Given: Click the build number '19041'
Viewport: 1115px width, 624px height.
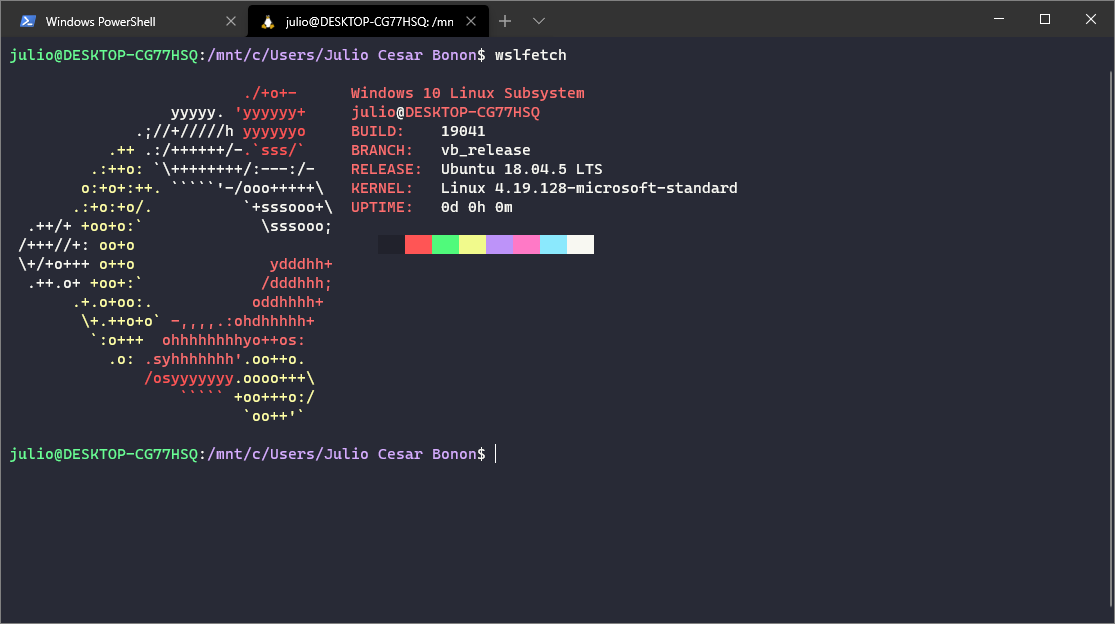Looking at the screenshot, I should [x=463, y=131].
